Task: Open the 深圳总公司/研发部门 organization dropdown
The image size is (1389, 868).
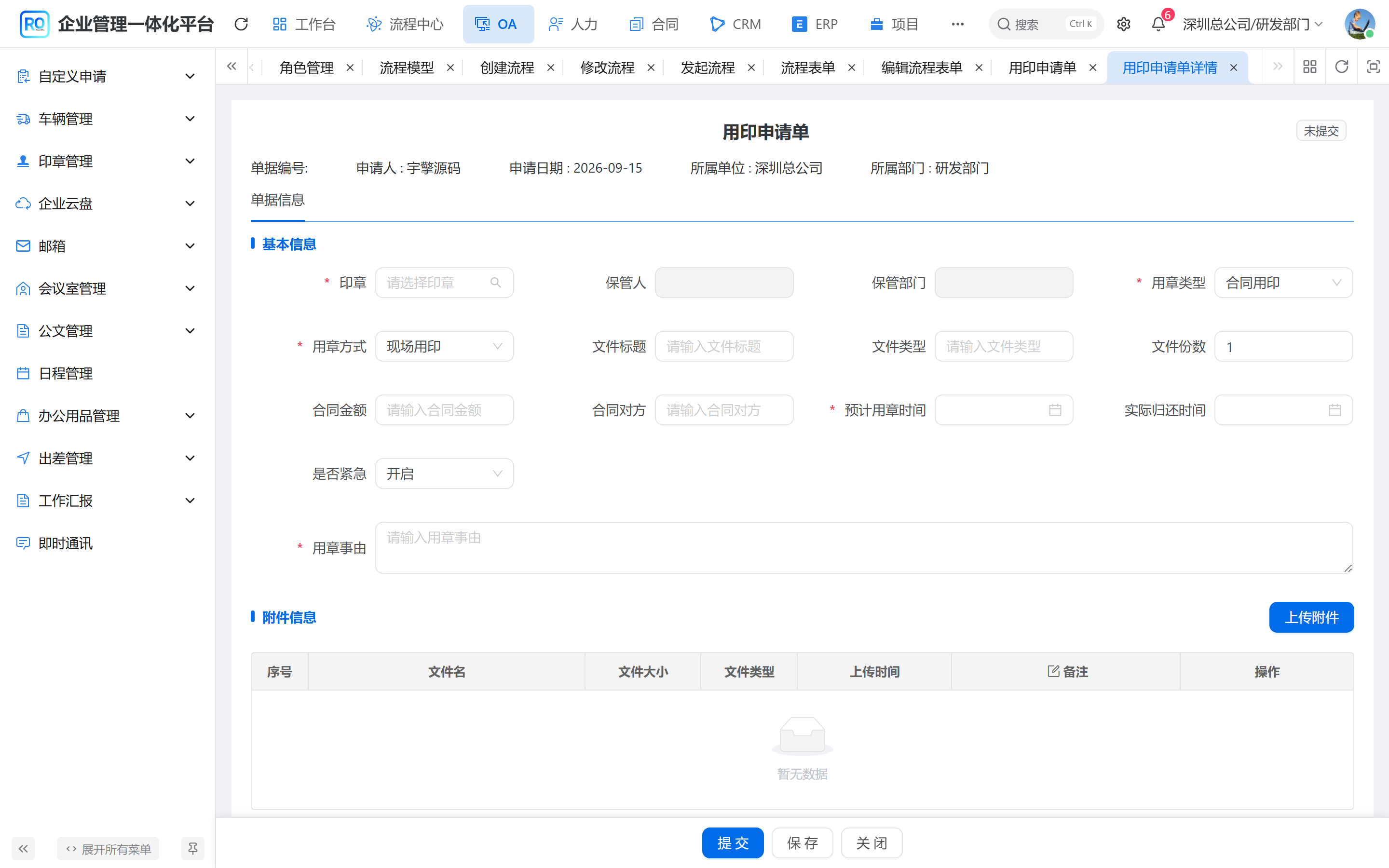Action: tap(1253, 24)
